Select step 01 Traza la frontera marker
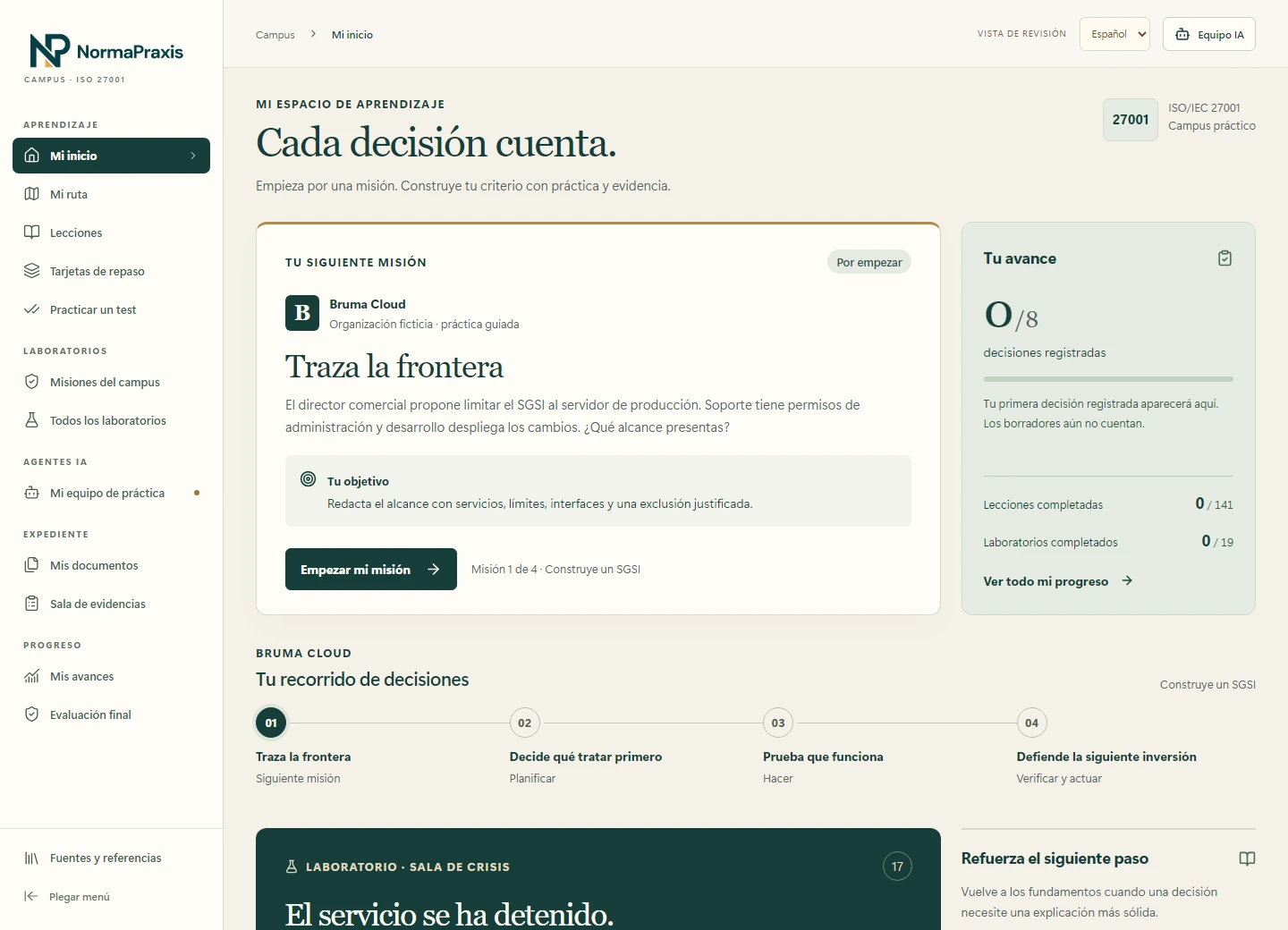 point(271,723)
